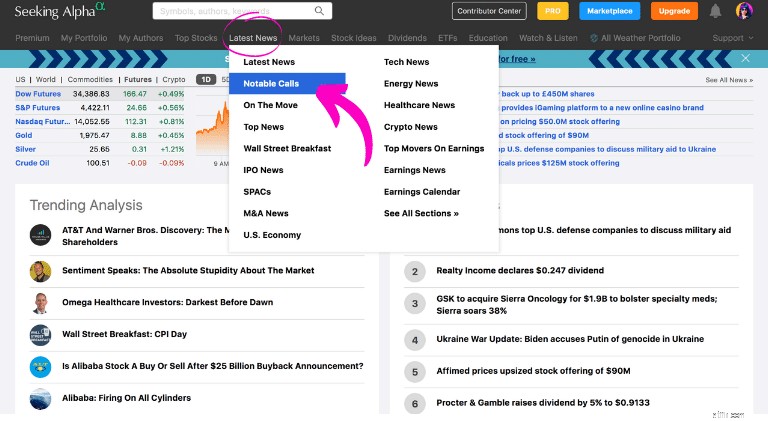The width and height of the screenshot is (768, 421).
Task: Open Dow Futures quote link
Action: click(38, 94)
